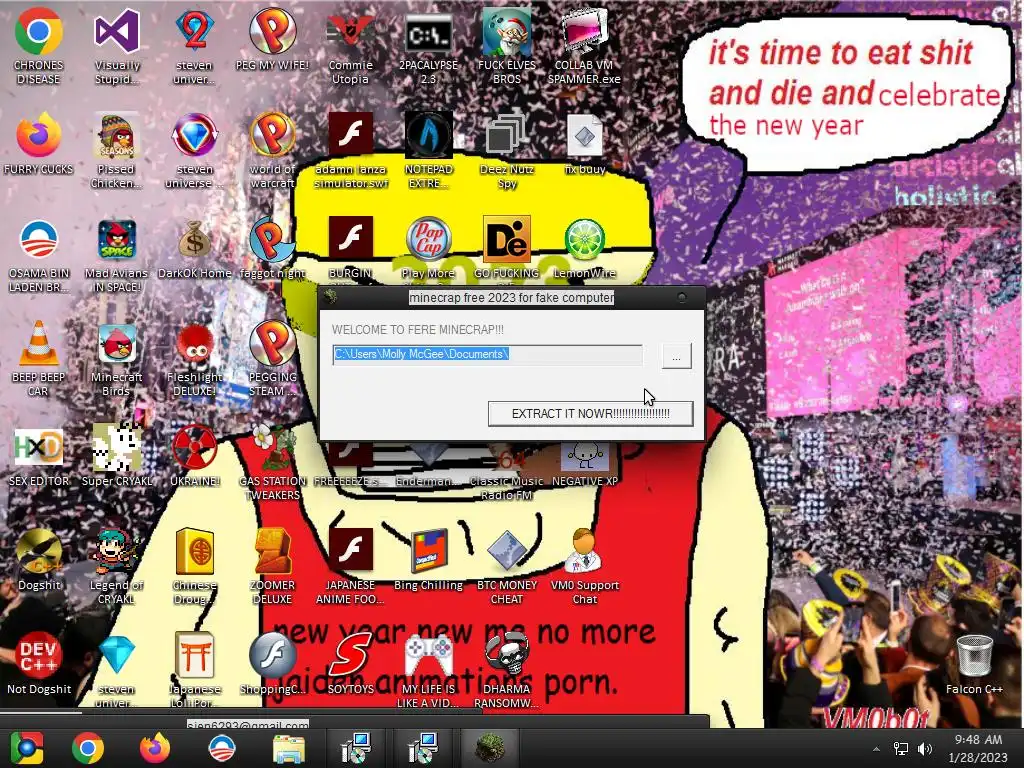This screenshot has width=1024, height=768.
Task: Open the PEGGING STEAM desktop icon
Action: tap(272, 344)
